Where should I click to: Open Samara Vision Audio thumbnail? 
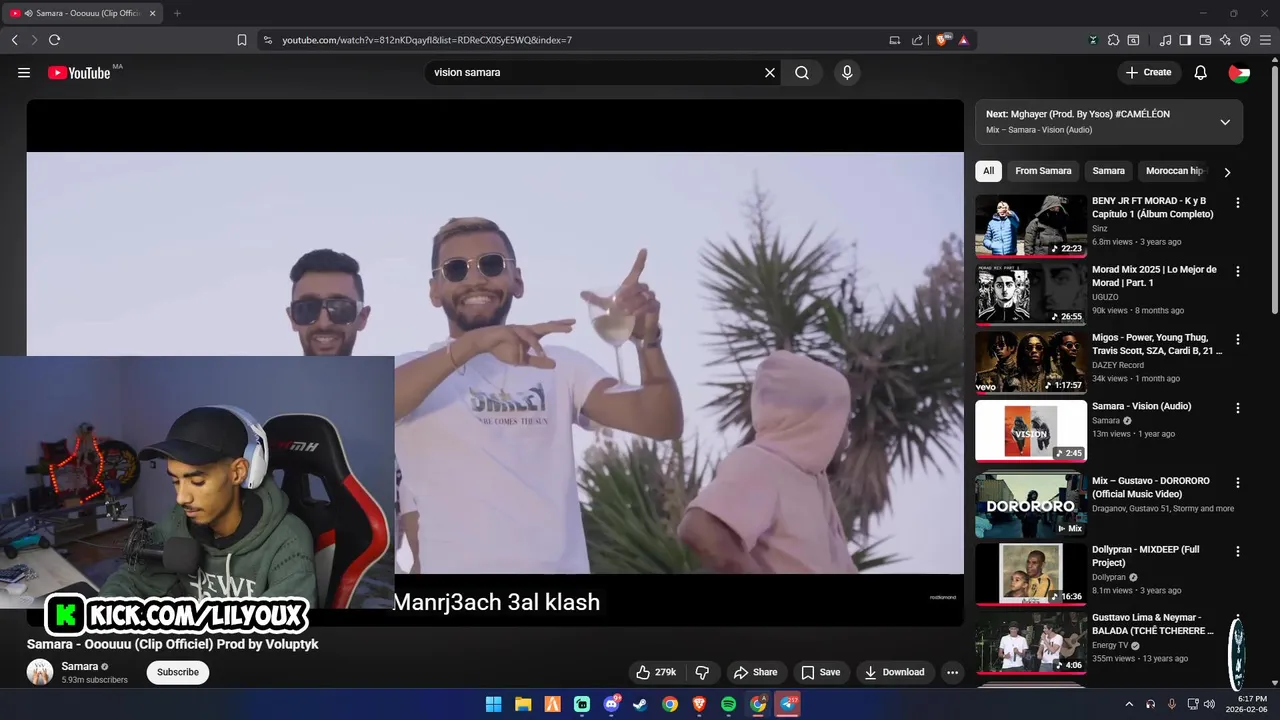click(1031, 432)
